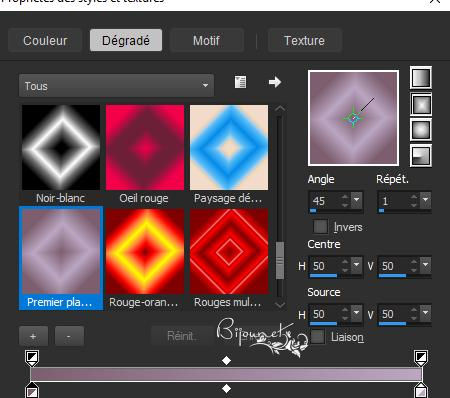This screenshot has height=398, width=450.
Task: Select the Rouge-oran… gradient thumbnail
Action: [145, 251]
